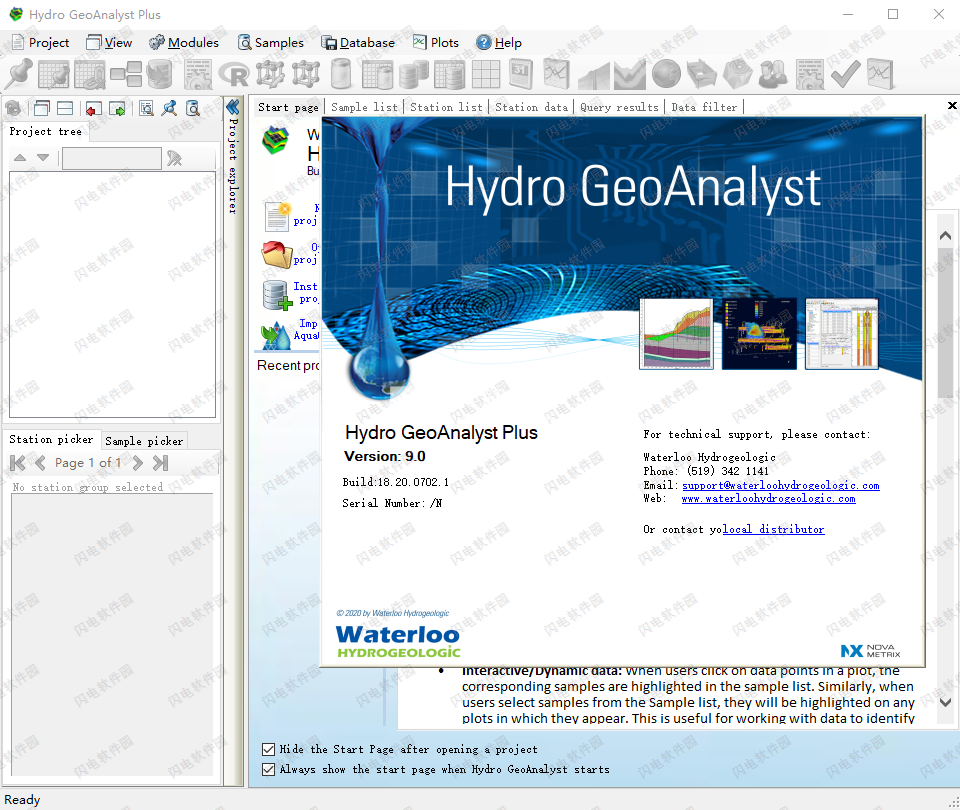Click the calendar 31 toolbar icon
Screen dimensions: 960x810
(x=522, y=74)
